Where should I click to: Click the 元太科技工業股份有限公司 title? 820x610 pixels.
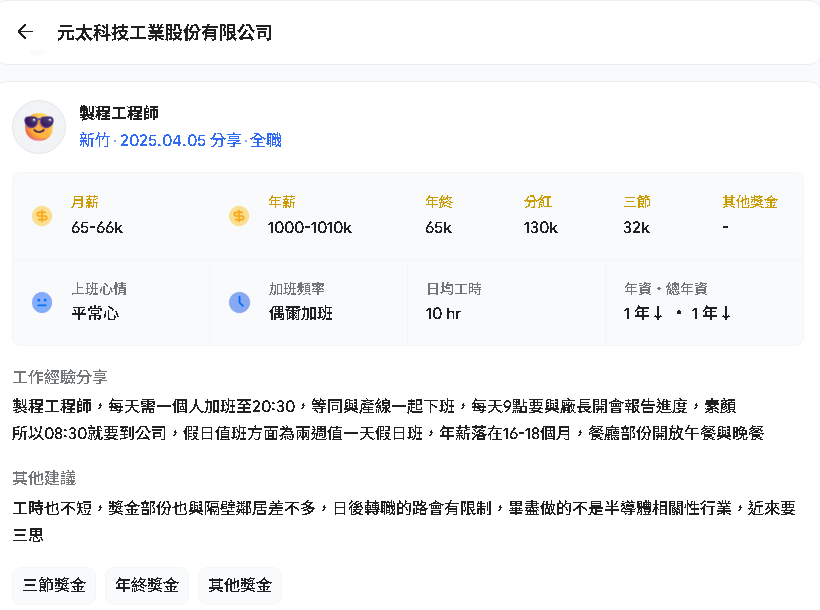[x=165, y=32]
